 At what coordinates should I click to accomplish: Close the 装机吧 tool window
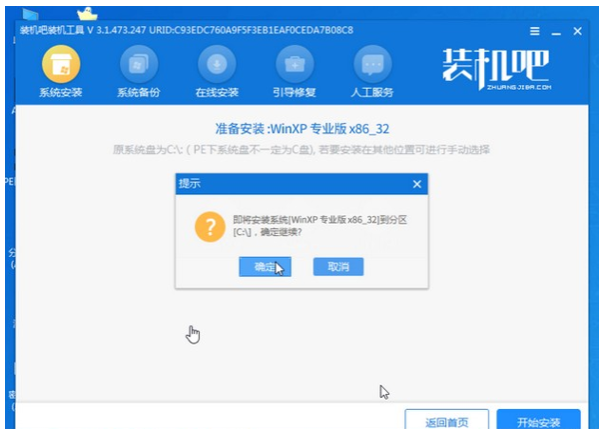point(577,31)
